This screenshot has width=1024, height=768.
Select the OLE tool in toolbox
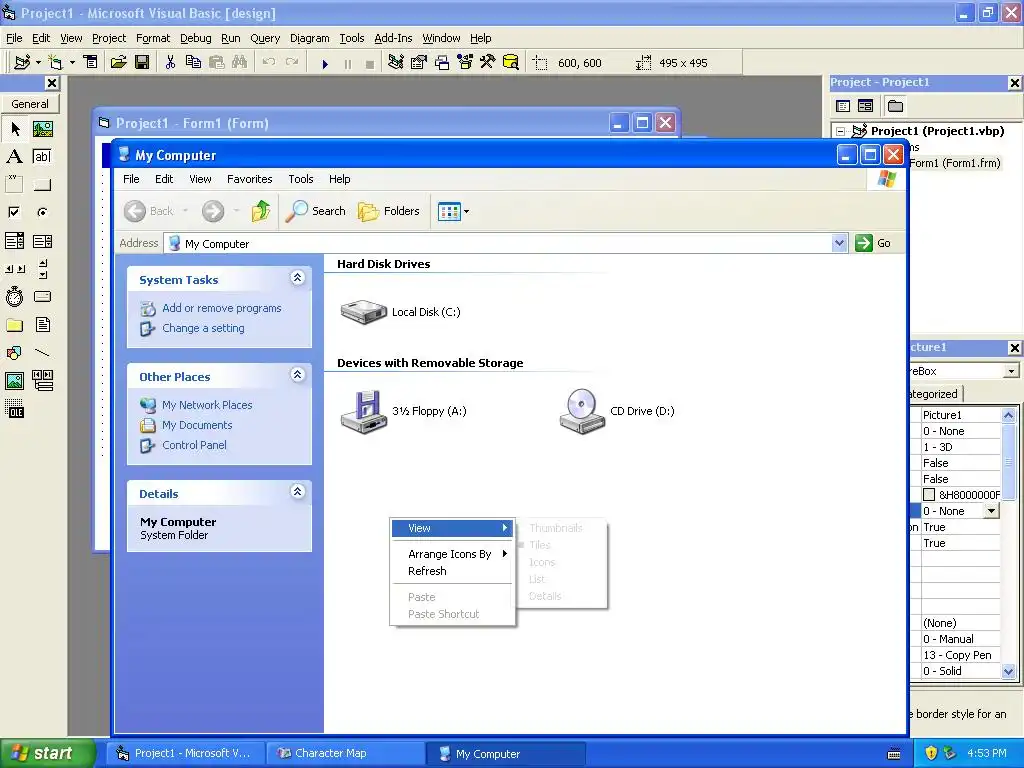point(14,409)
